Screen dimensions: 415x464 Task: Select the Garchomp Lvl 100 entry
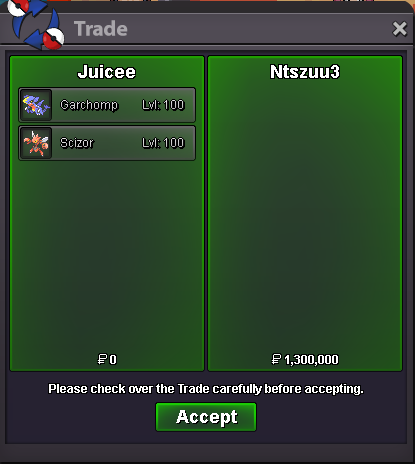click(x=107, y=105)
